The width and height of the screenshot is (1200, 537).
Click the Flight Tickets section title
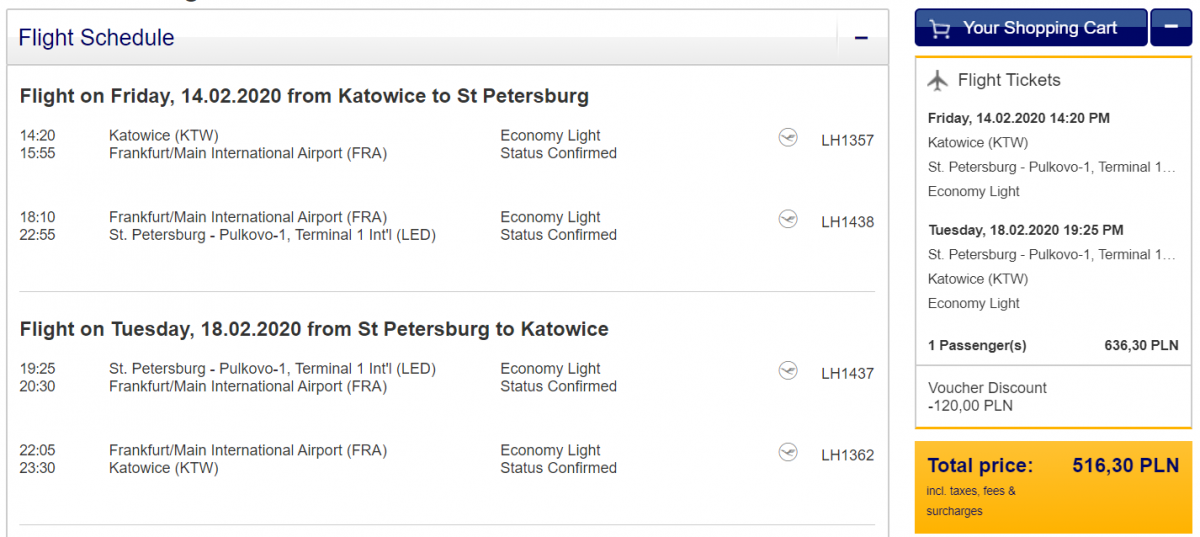[x=1009, y=80]
